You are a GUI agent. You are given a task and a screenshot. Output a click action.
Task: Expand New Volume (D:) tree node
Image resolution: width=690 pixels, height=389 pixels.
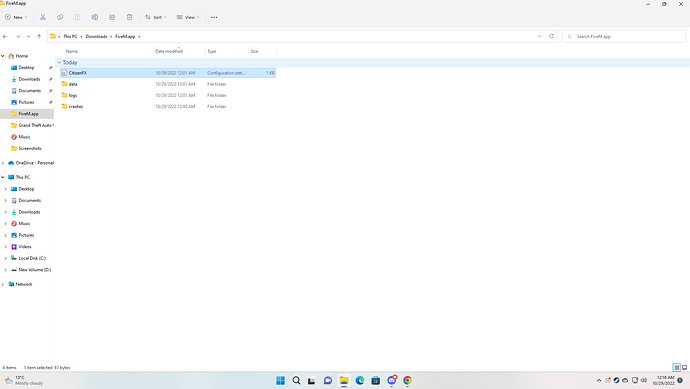point(6,270)
